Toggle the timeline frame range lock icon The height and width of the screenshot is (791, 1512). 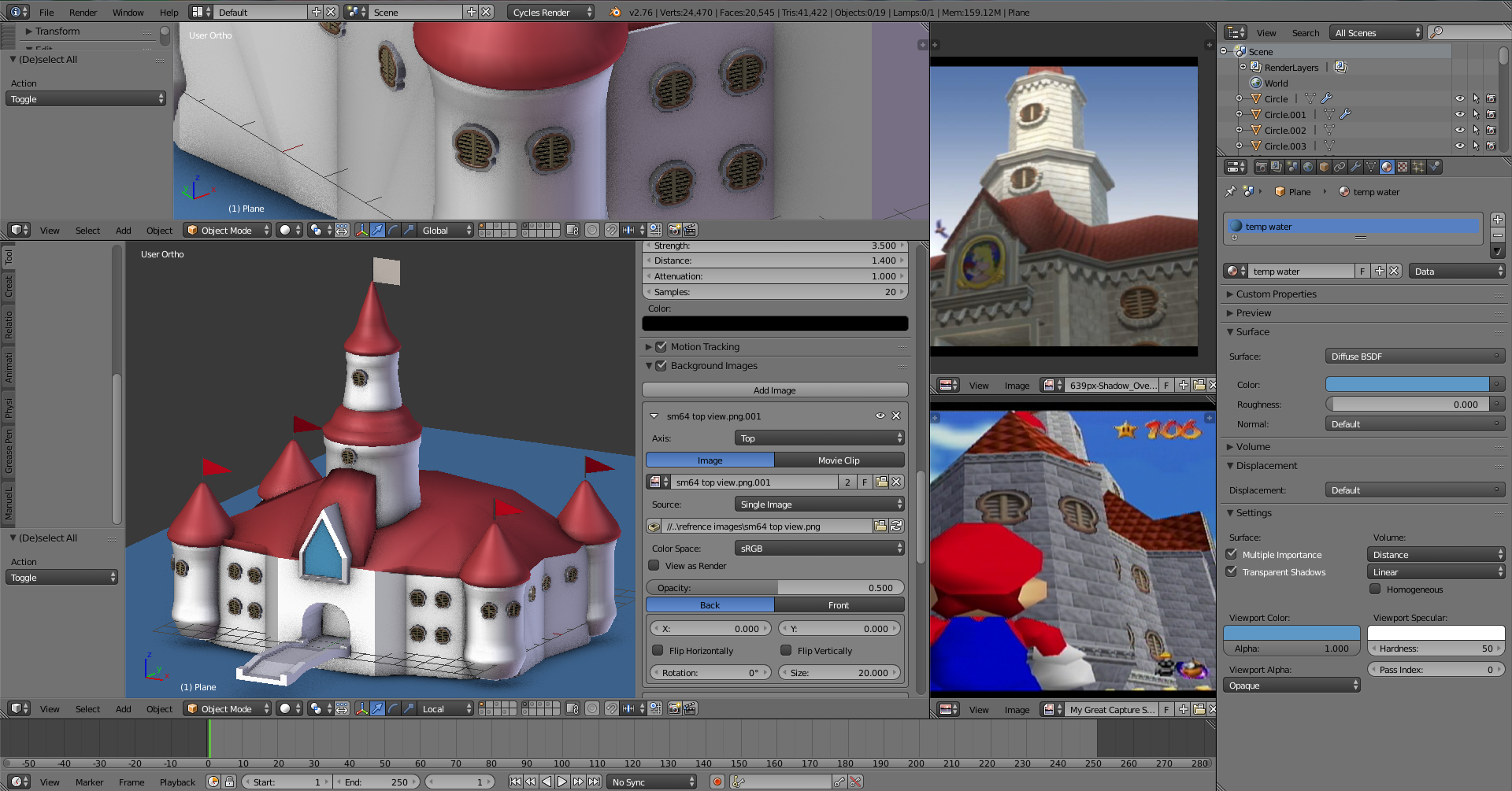[x=229, y=782]
